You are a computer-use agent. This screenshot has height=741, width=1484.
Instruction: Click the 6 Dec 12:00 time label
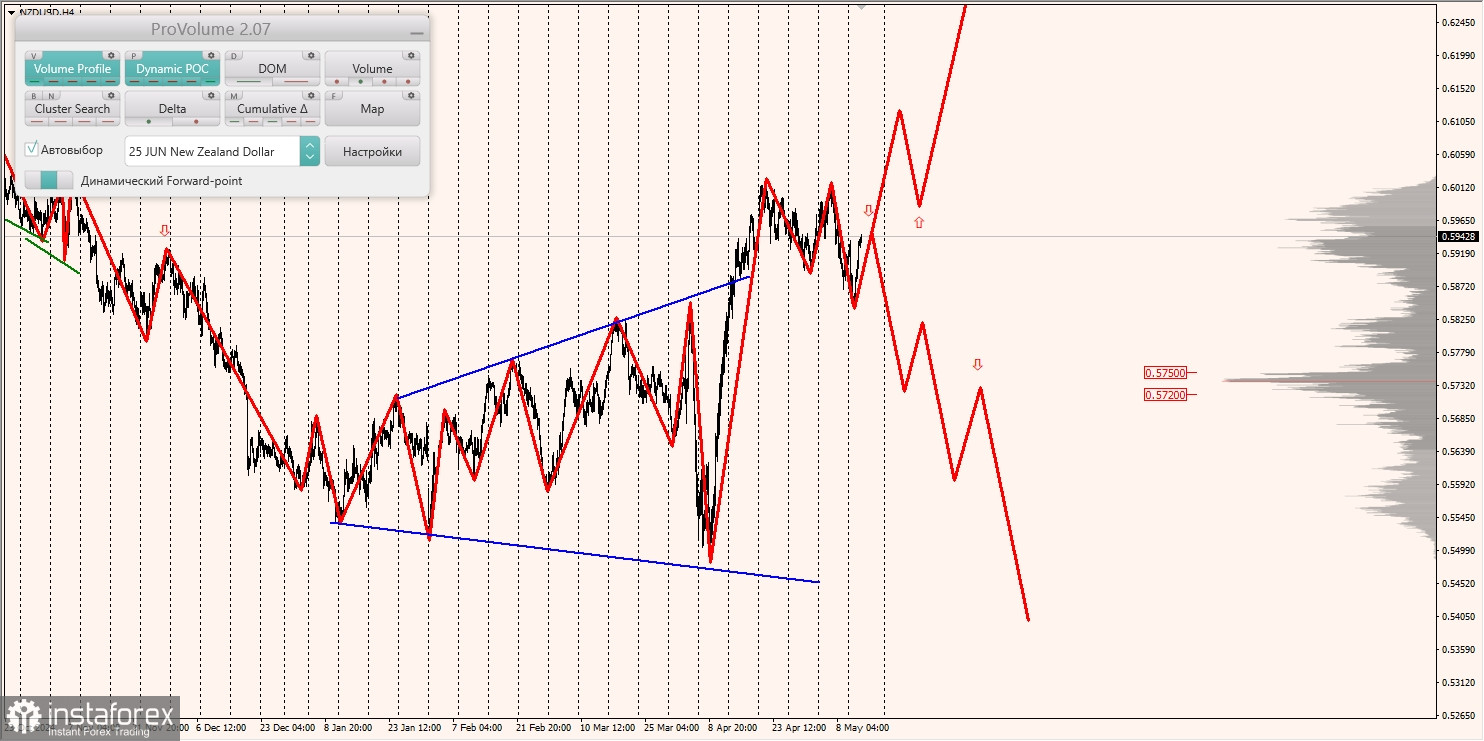(221, 727)
